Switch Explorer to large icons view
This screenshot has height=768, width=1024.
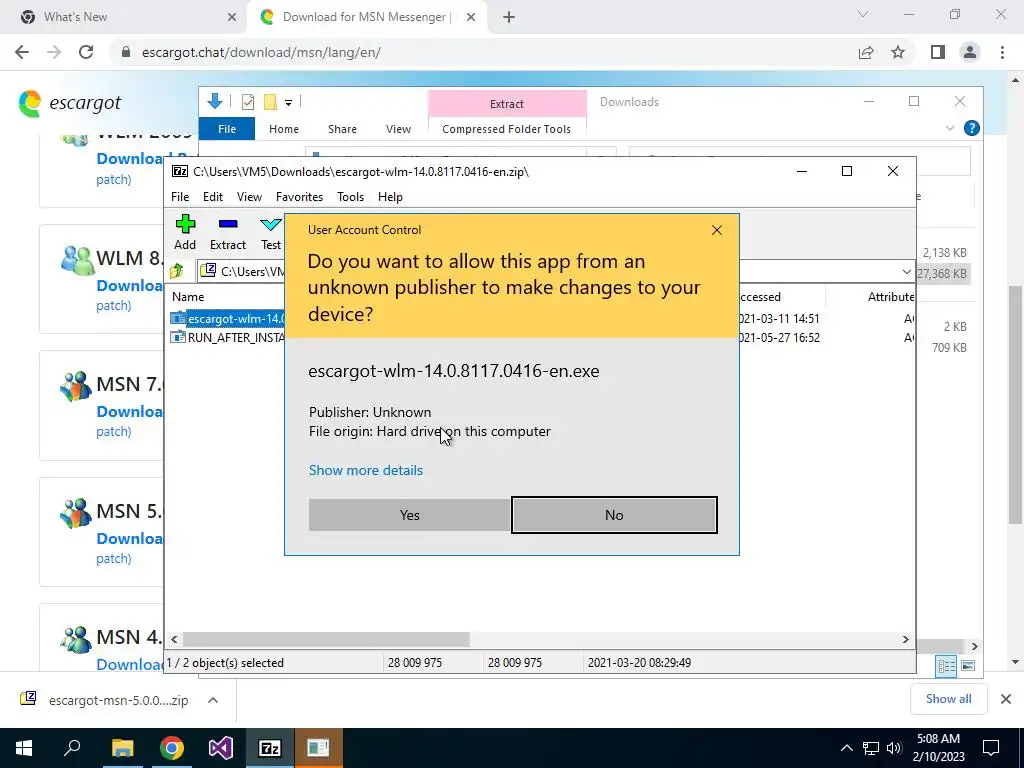(x=968, y=665)
